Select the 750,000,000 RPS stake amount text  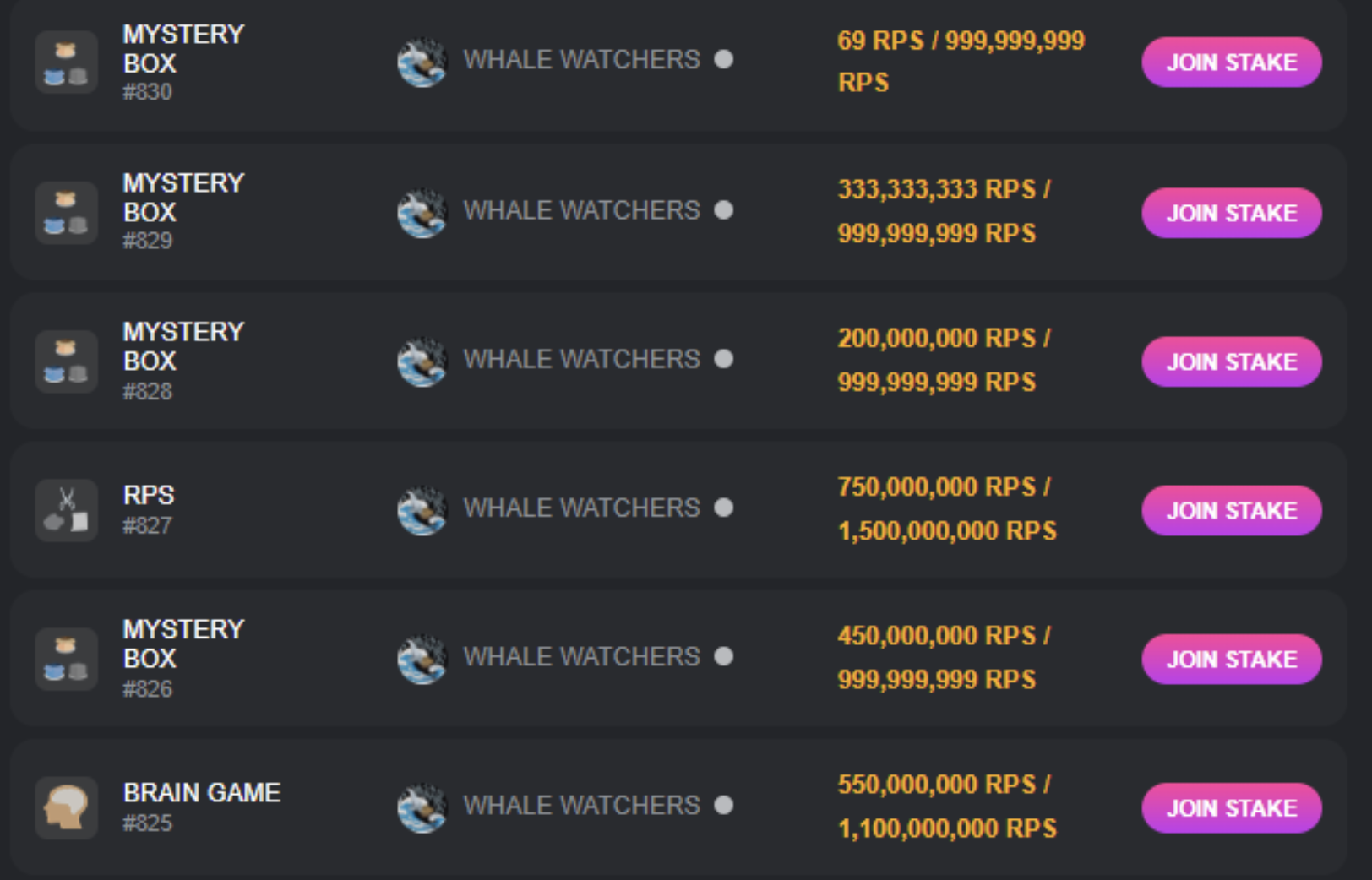point(936,486)
